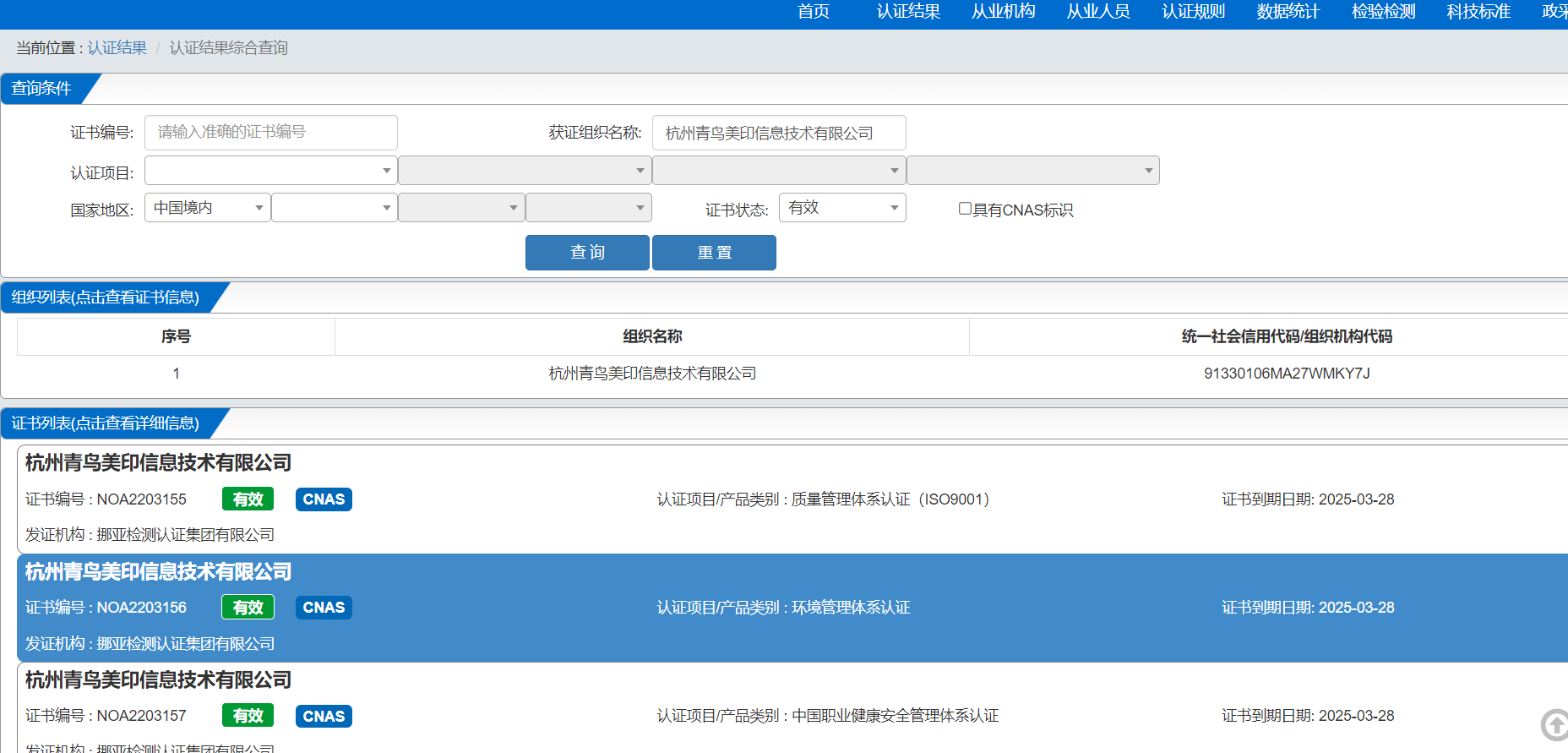Open the third 认证项目 dropdown

click(779, 171)
